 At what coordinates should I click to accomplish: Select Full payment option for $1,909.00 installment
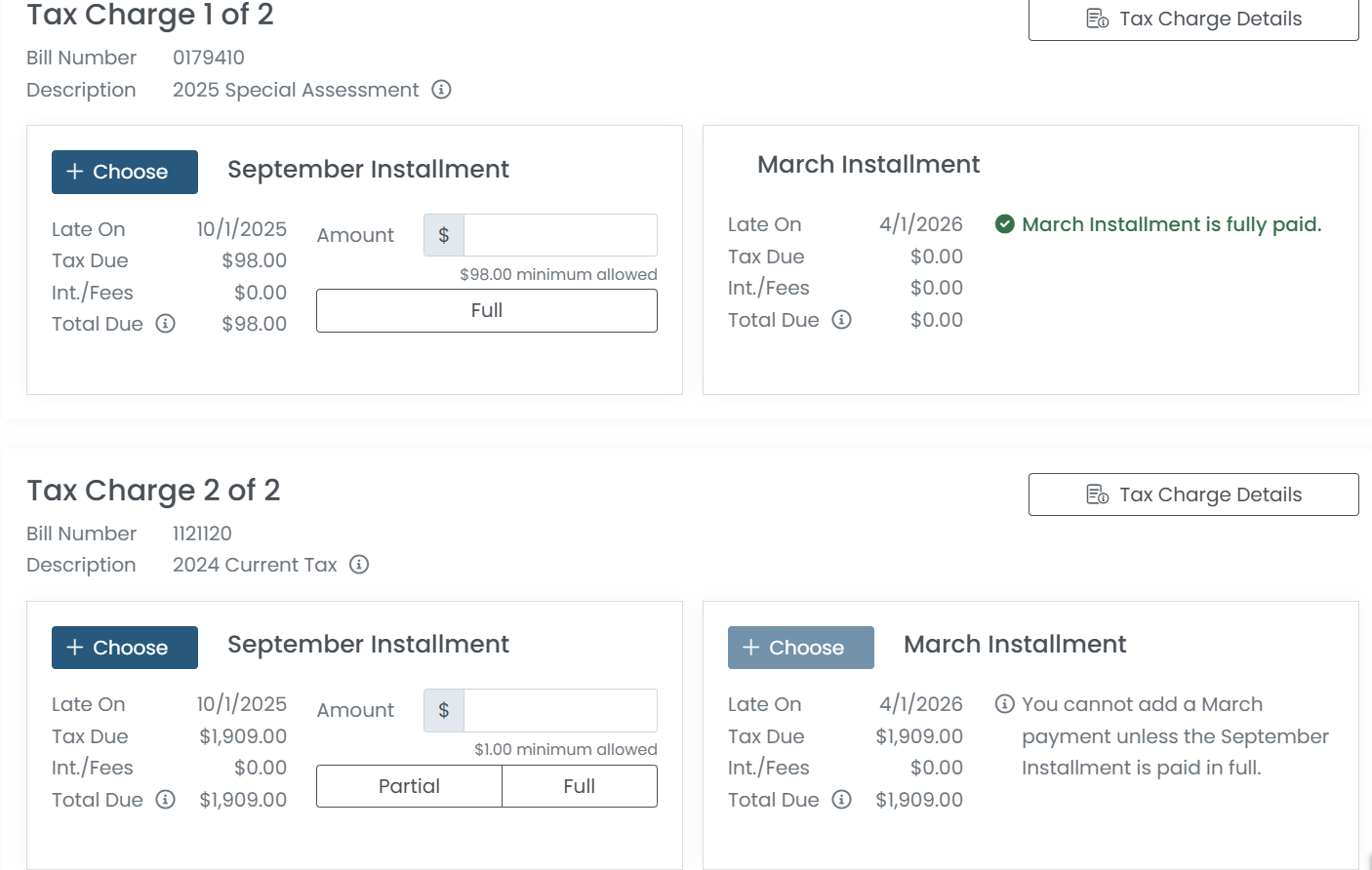coord(579,786)
